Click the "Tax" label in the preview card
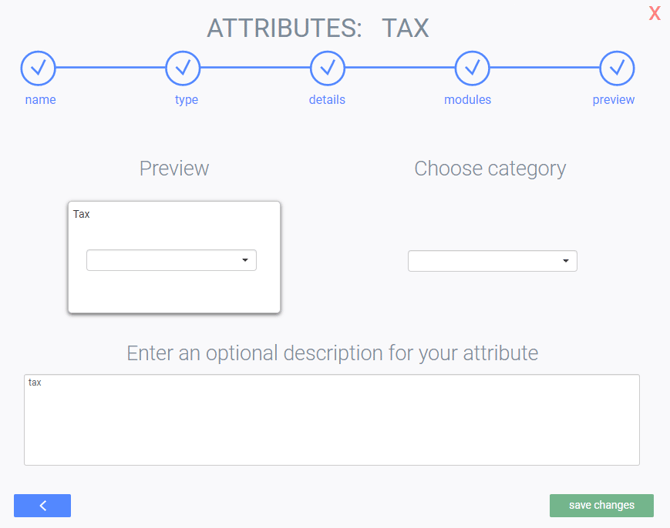Image resolution: width=670 pixels, height=528 pixels. (82, 214)
